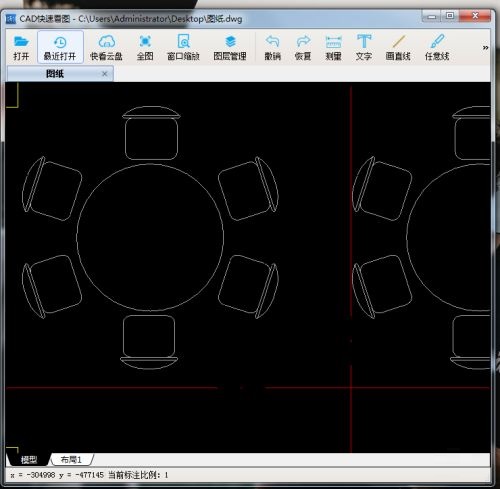500x489 pixels.
Task: Pick the 画直线 line drawing tool
Action: pyautogui.click(x=398, y=48)
